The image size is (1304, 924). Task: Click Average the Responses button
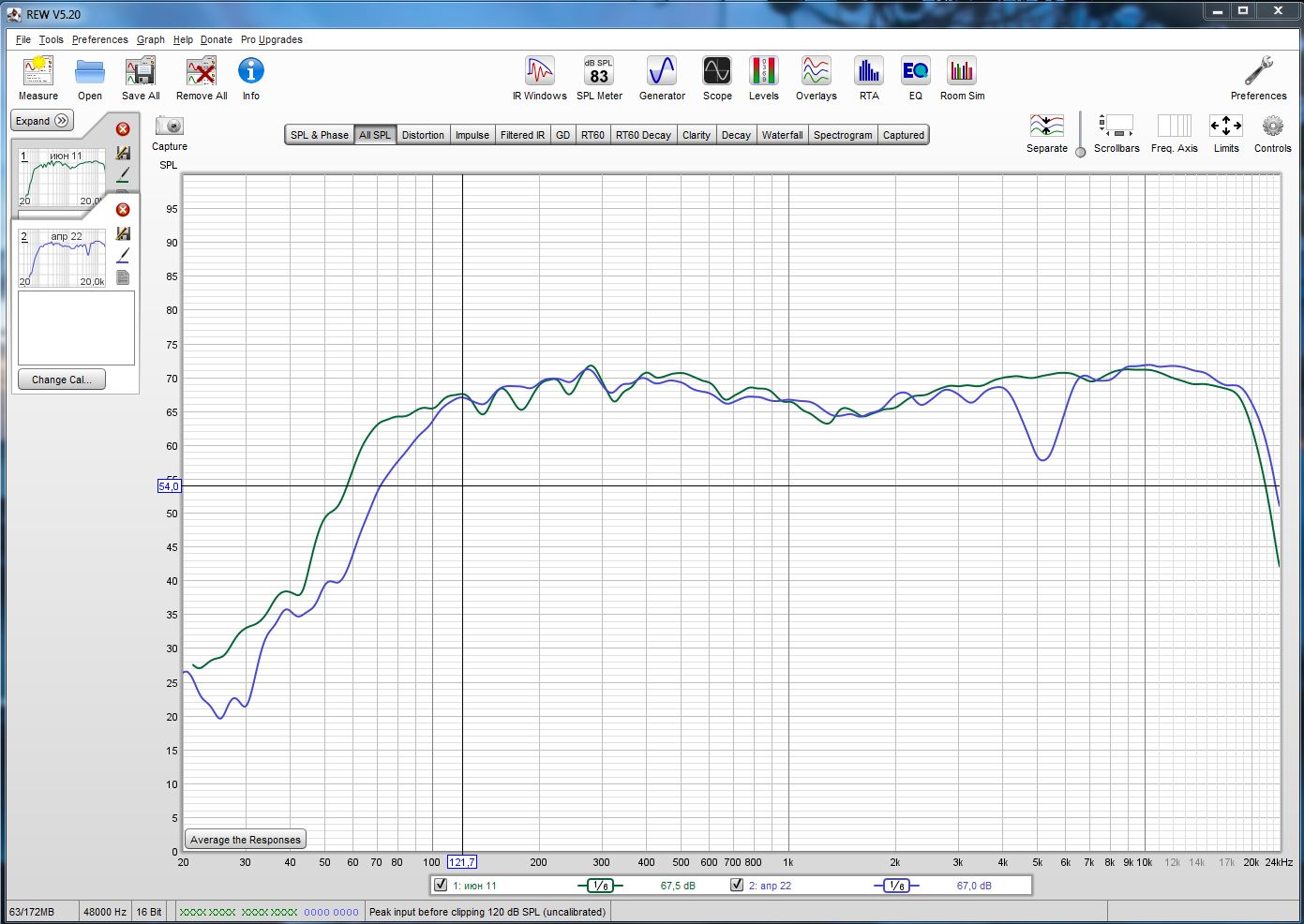pyautogui.click(x=246, y=840)
